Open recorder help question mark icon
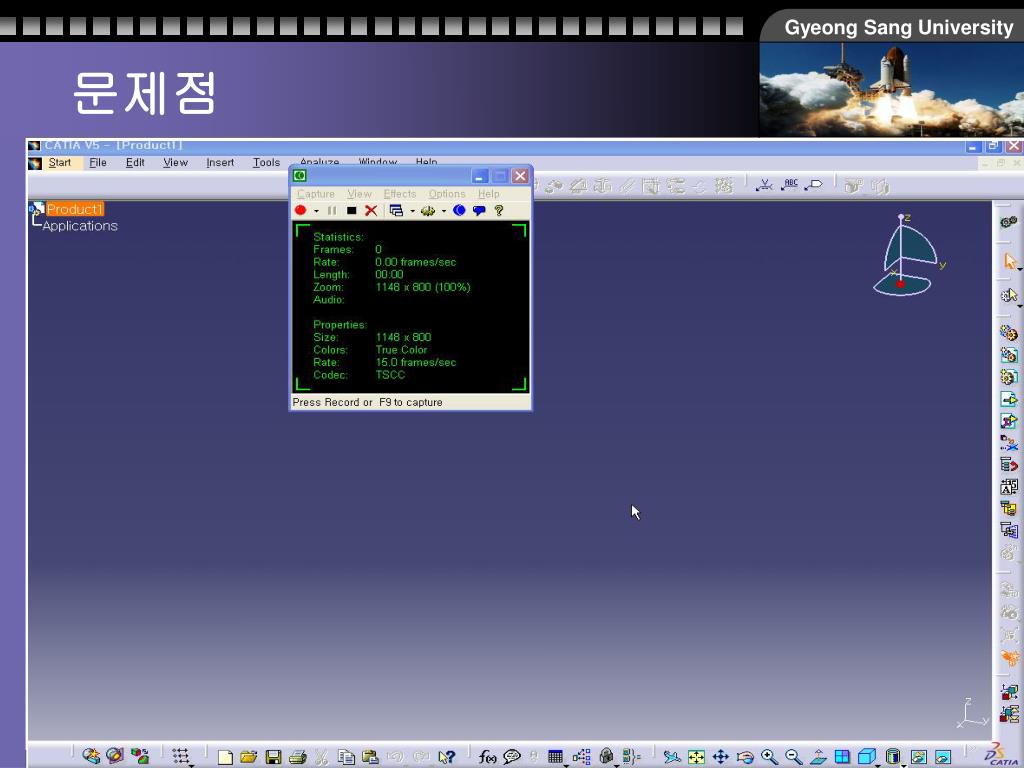The width and height of the screenshot is (1024, 768). pyautogui.click(x=499, y=210)
